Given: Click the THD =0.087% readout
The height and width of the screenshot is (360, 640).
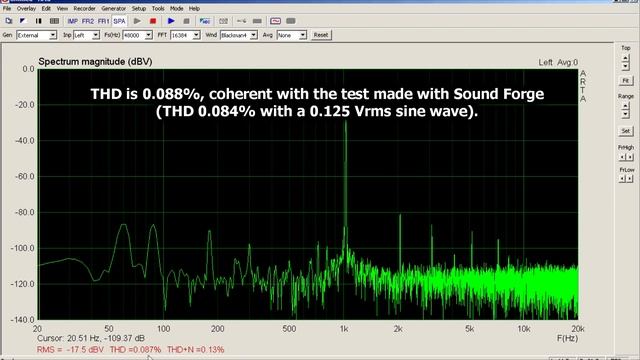Looking at the screenshot, I should (135, 350).
